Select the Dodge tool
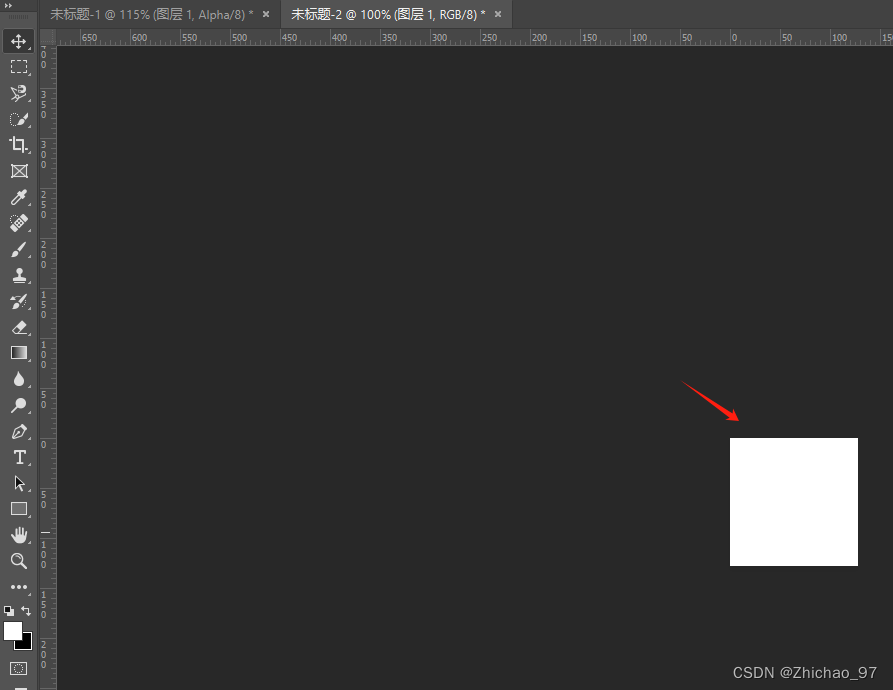Viewport: 893px width, 690px height. click(19, 405)
